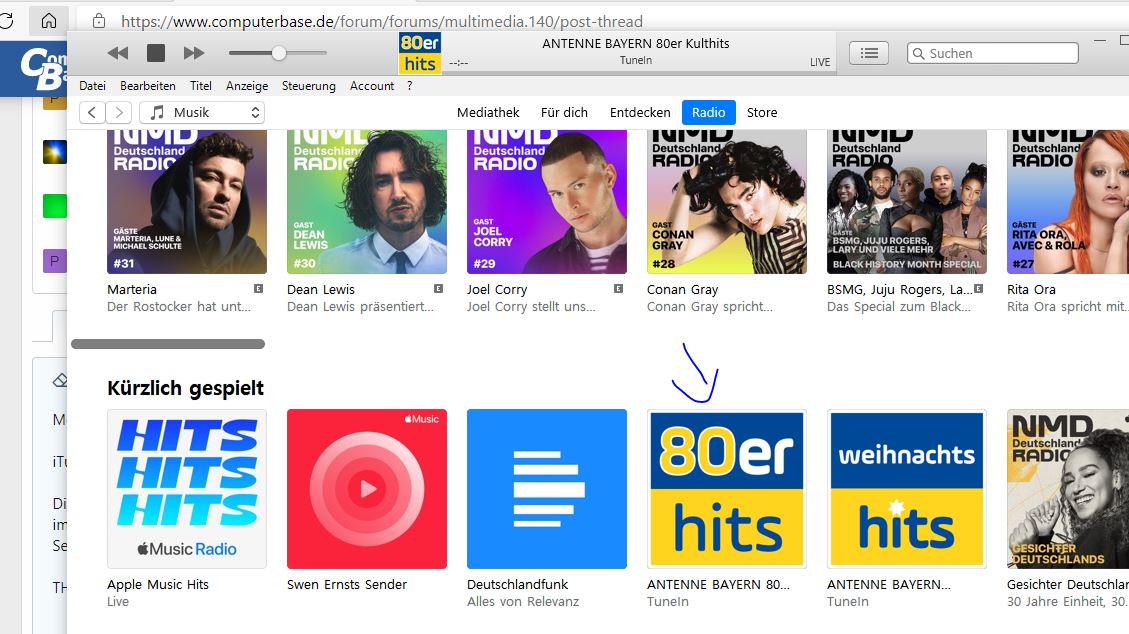1129x634 pixels.
Task: Open the Conan Gray #28 episode artwork
Action: tap(727, 201)
